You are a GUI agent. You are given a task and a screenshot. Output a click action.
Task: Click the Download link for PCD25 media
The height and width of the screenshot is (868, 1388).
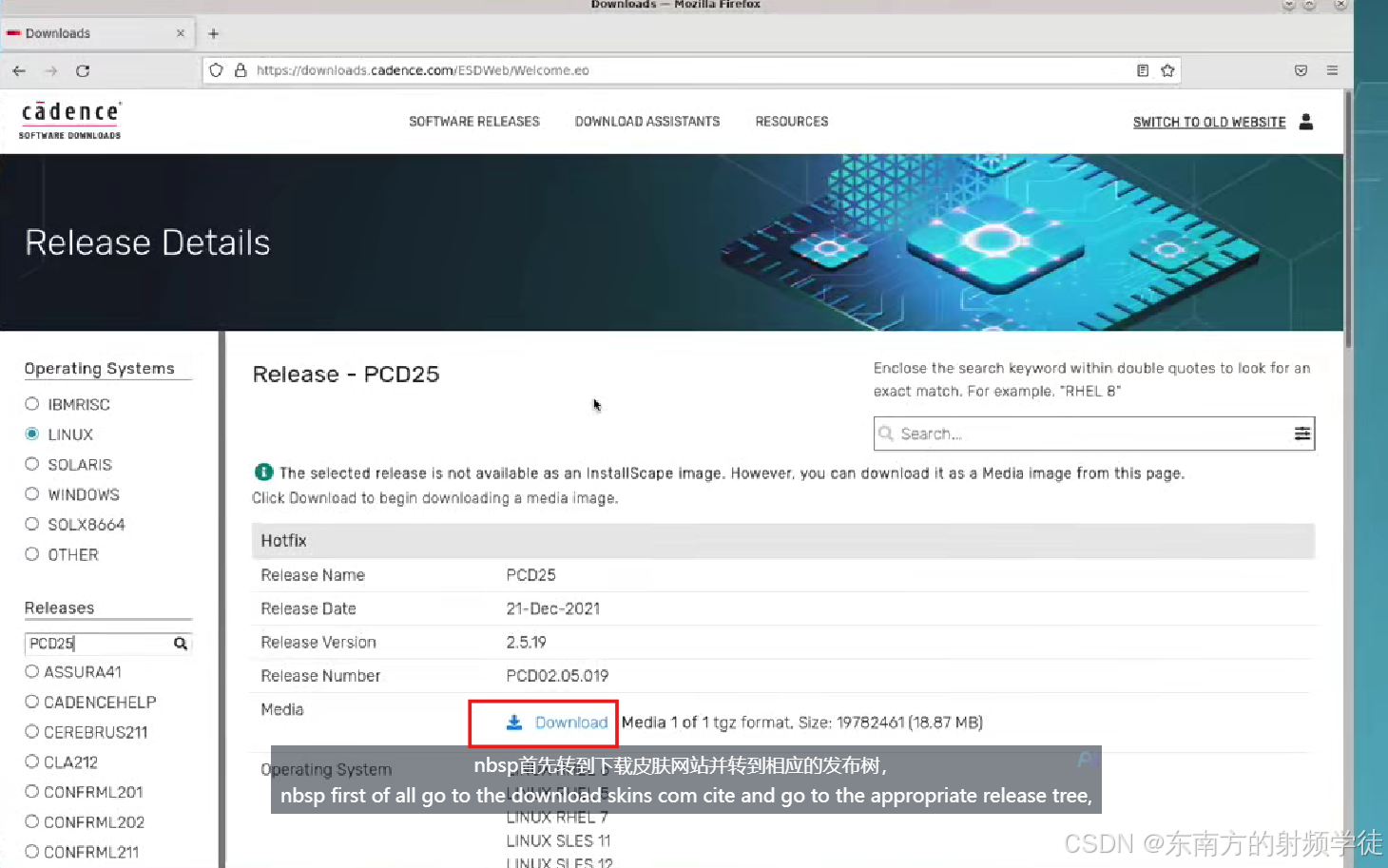(570, 723)
